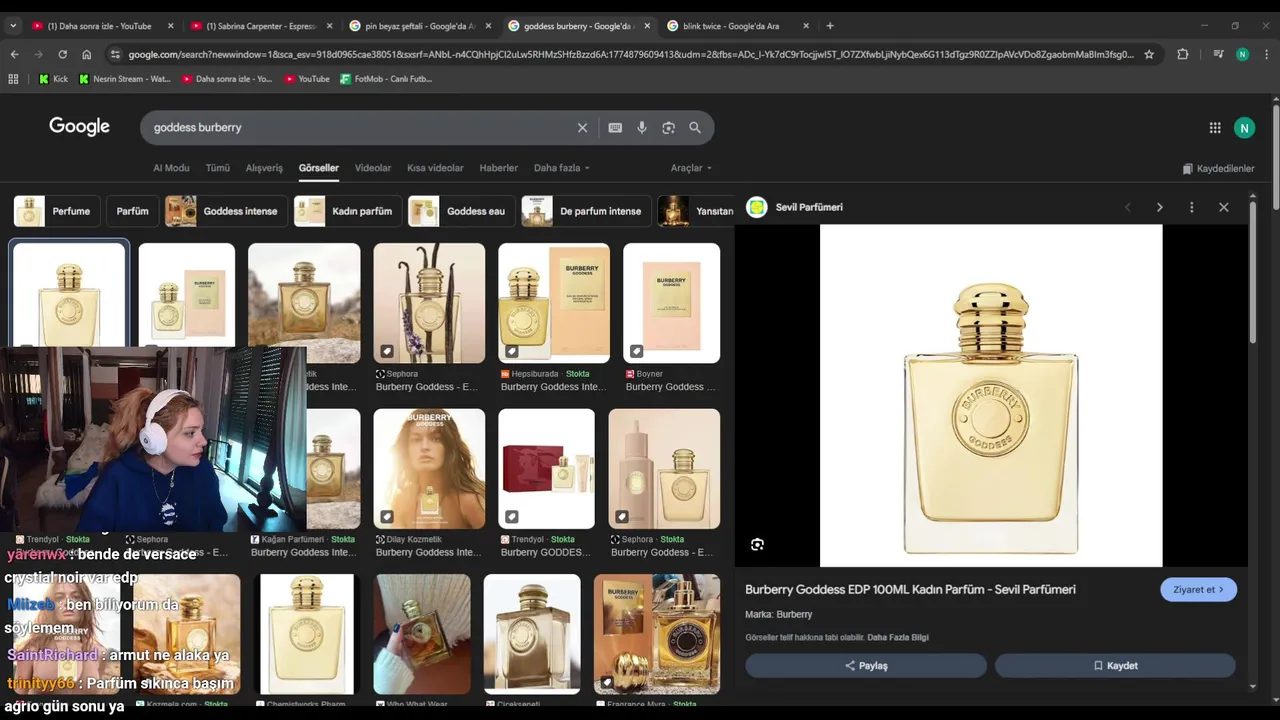Open the bookmarks apps grid icon
1280x720 pixels.
pos(14,79)
